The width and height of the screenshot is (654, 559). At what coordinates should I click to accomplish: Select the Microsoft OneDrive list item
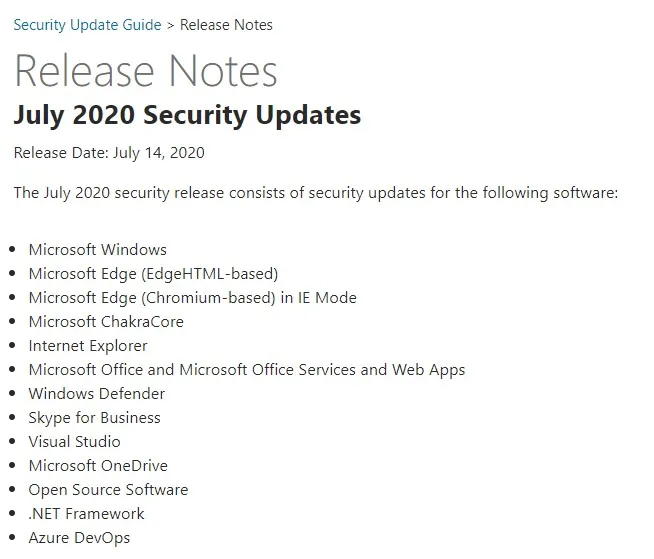click(98, 466)
